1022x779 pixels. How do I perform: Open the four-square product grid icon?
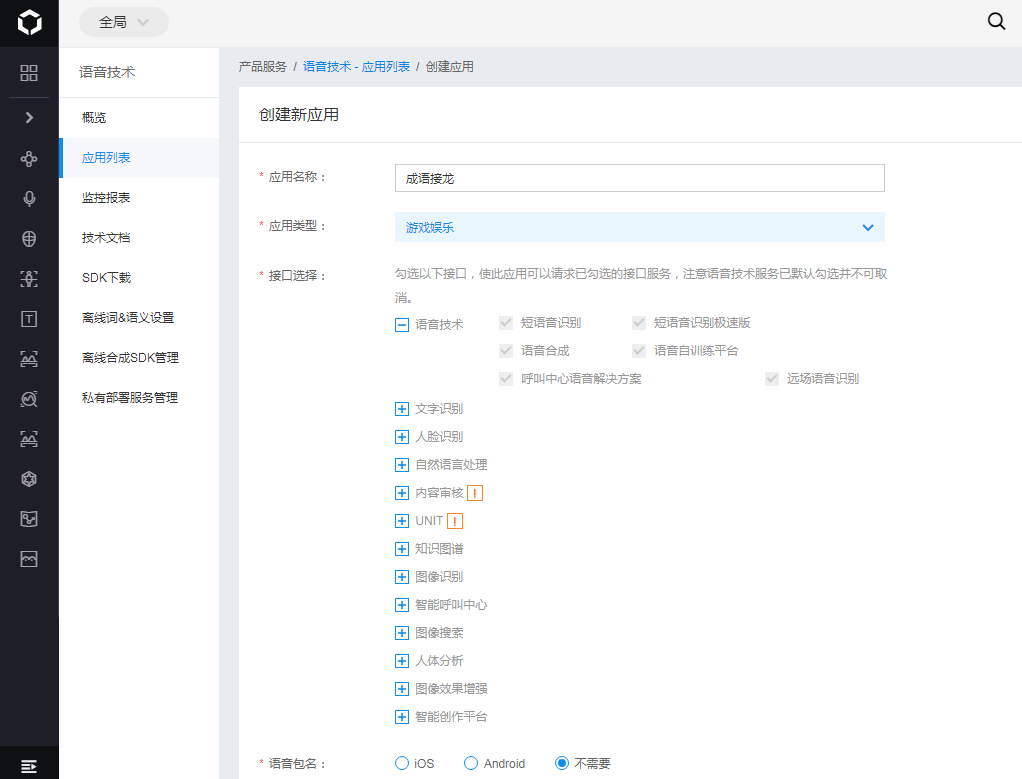click(x=29, y=73)
